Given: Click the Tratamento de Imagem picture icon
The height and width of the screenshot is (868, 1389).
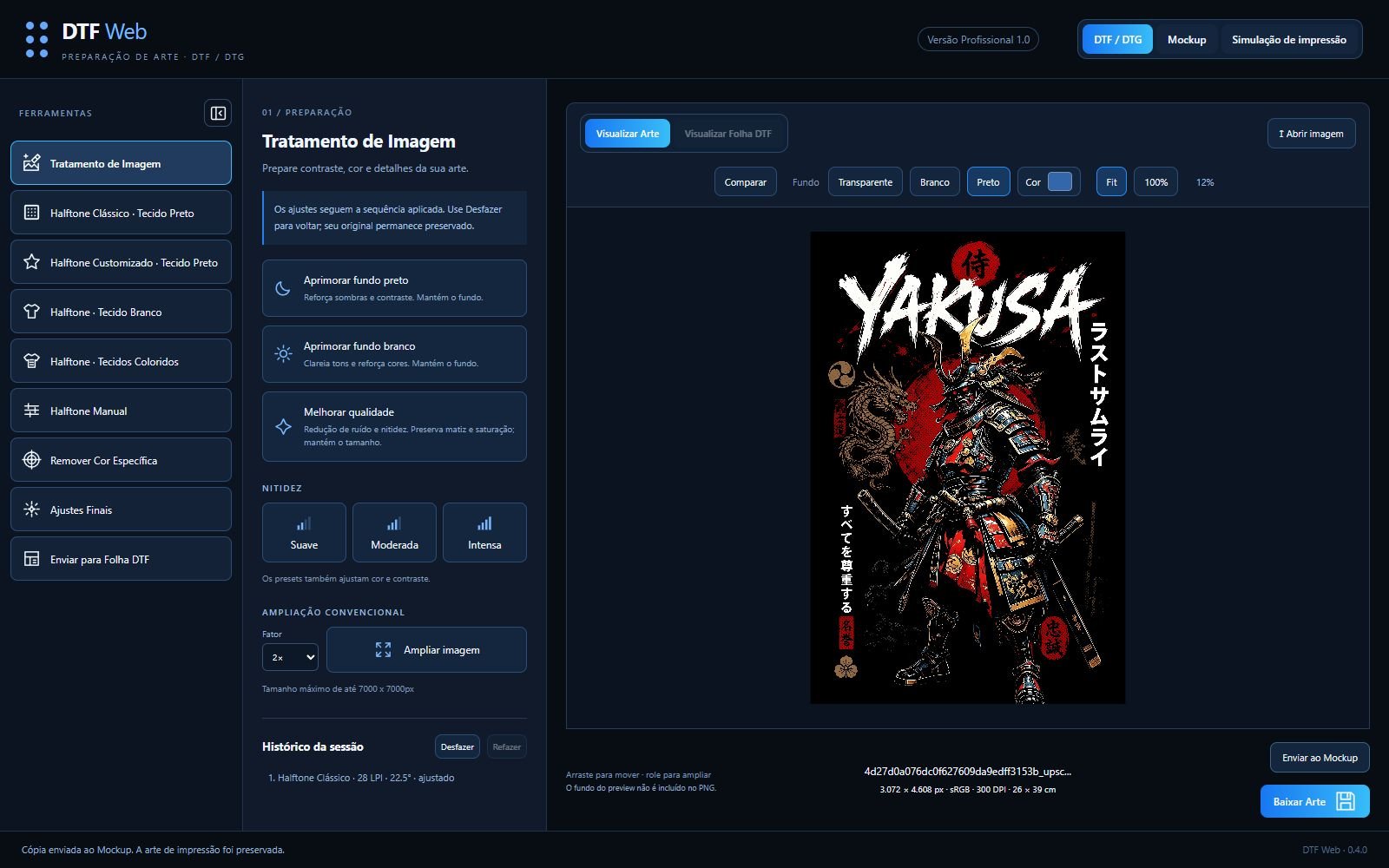Looking at the screenshot, I should (x=32, y=163).
